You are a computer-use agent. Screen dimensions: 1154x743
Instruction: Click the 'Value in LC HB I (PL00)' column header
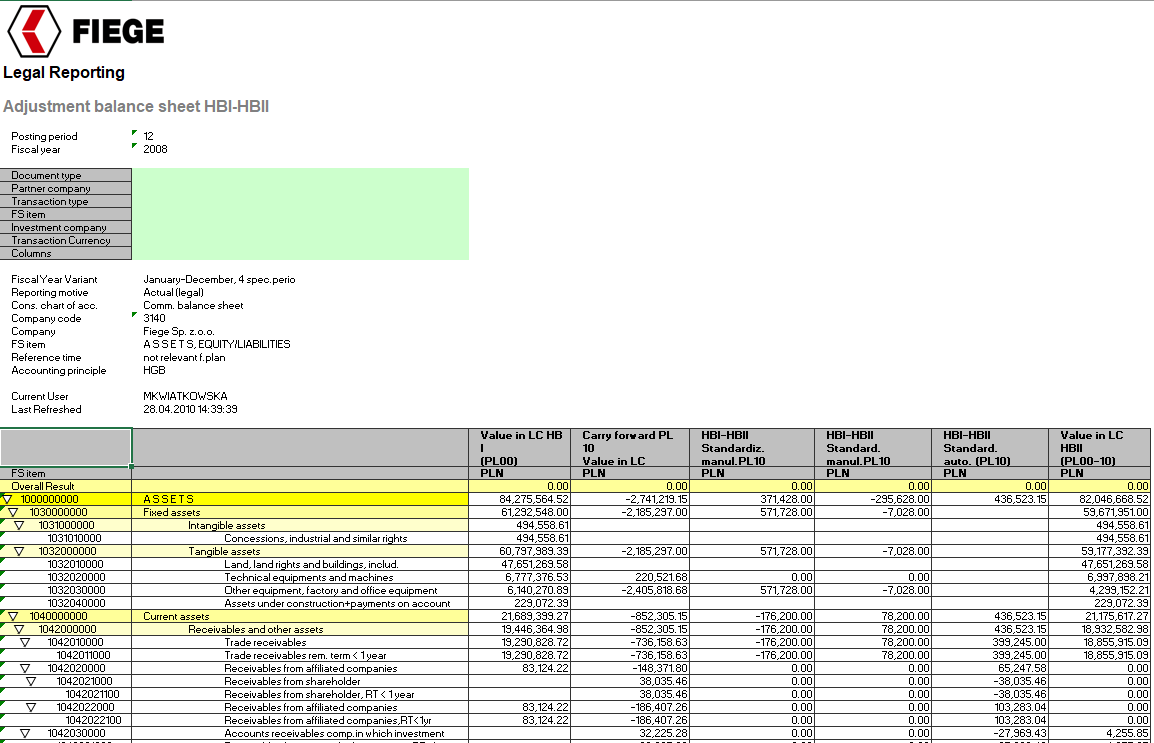click(520, 447)
